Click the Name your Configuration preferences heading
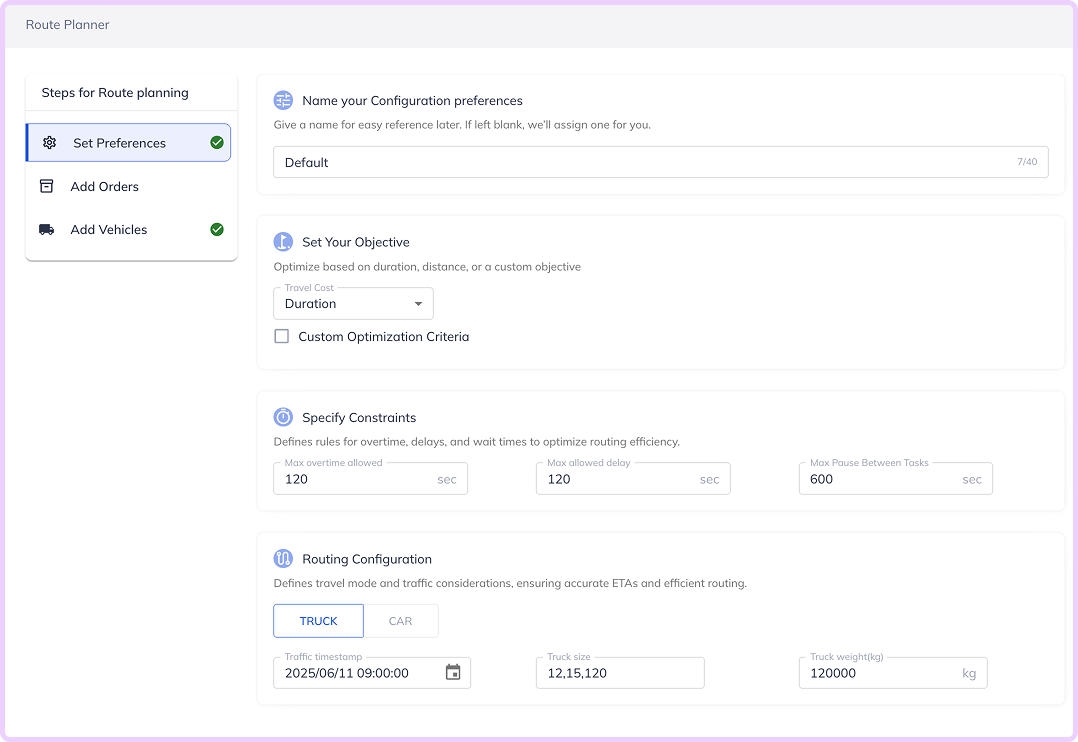 [412, 100]
